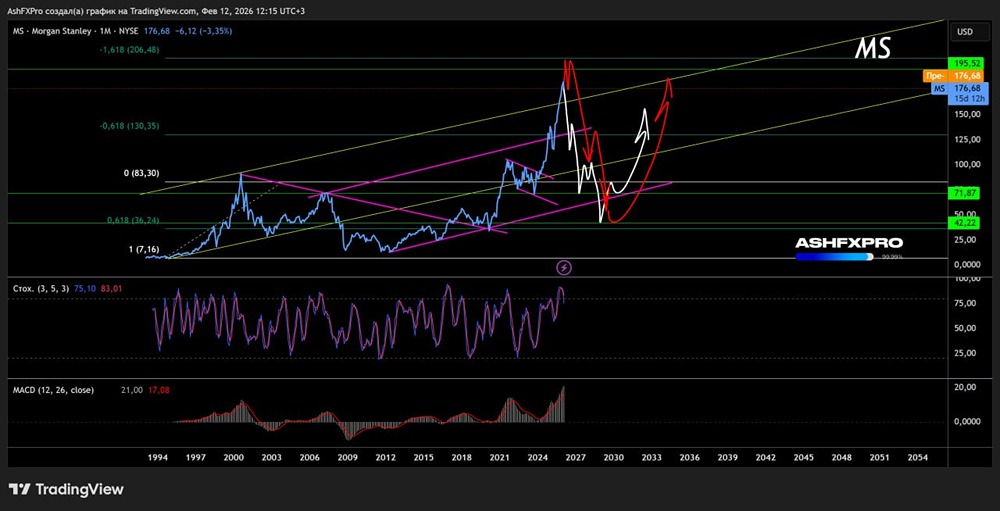1000x511 pixels.
Task: Click the Stochastic 75,10 value
Action: pyautogui.click(x=84, y=288)
